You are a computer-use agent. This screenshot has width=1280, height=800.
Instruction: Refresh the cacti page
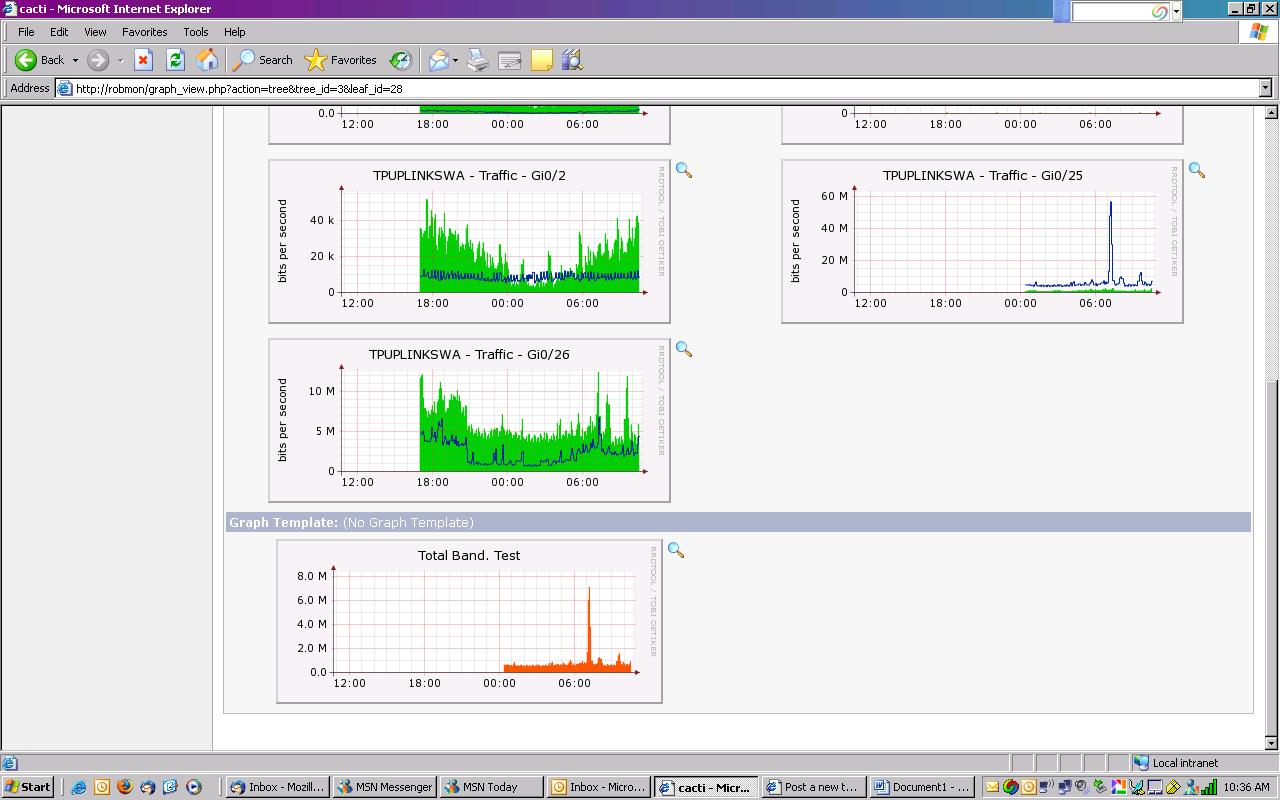point(175,60)
